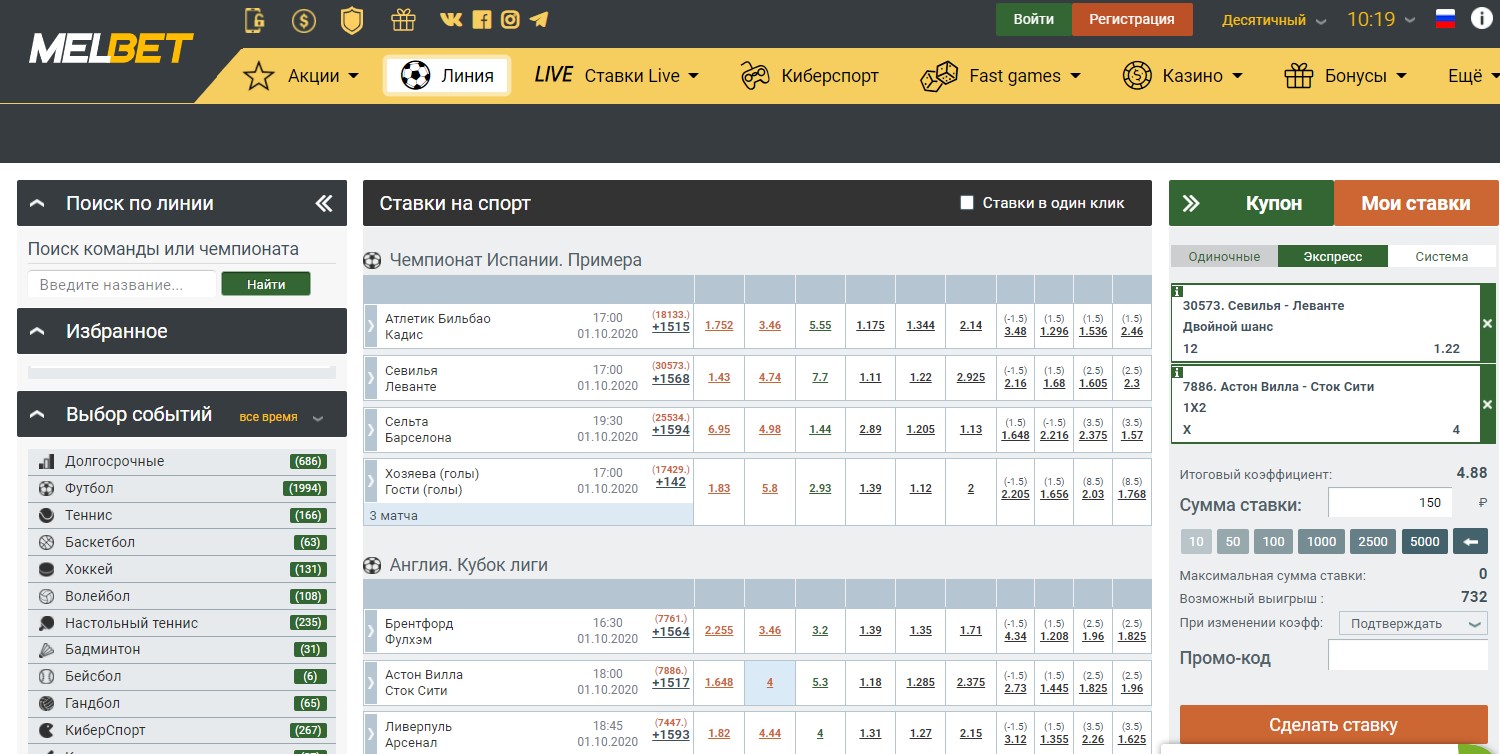Select the Одиночные bet type tab
1500x754 pixels.
1224,257
